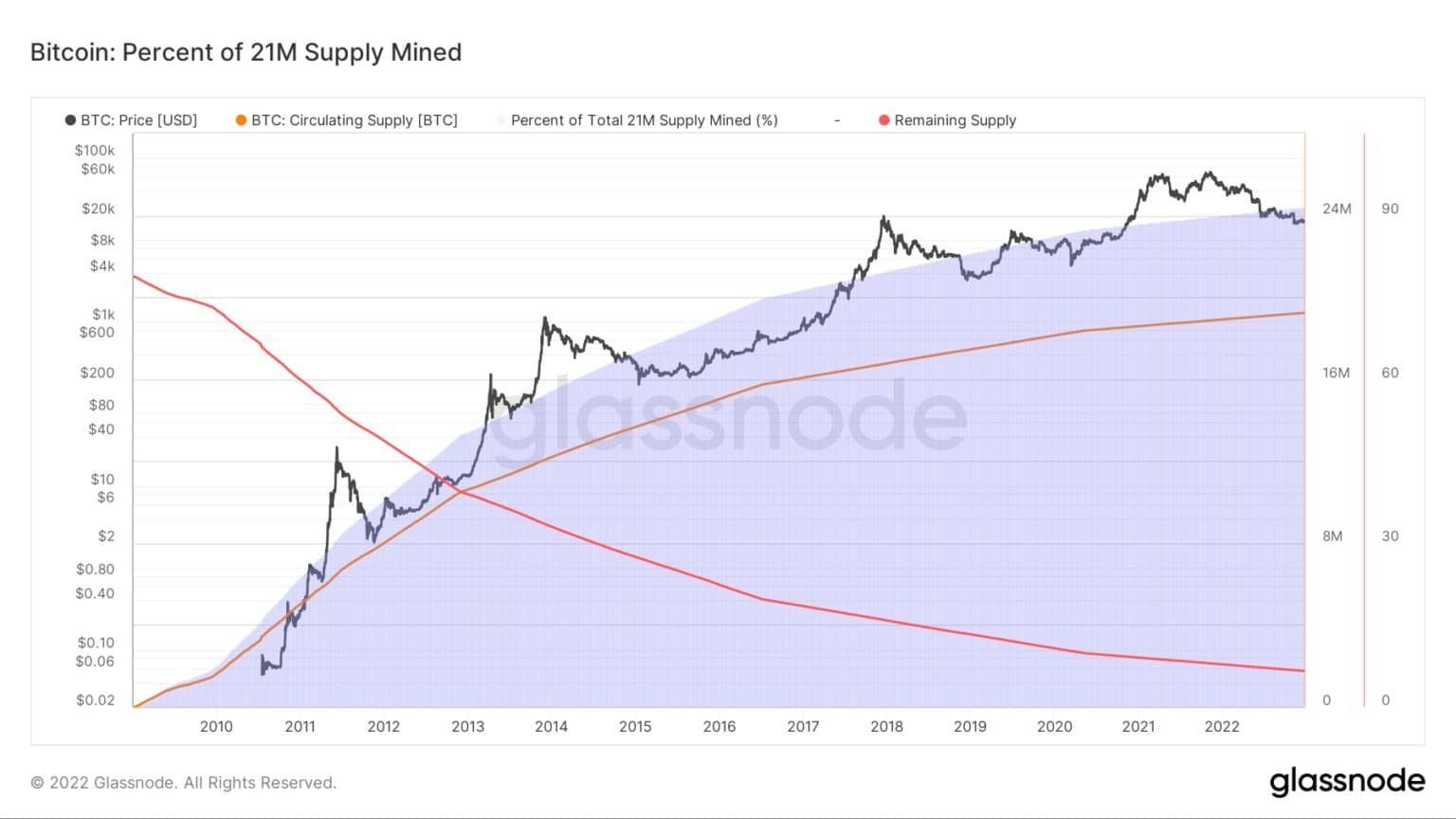Click the copyright Glassnode footer text
Image resolution: width=1456 pixels, height=819 pixels.
click(x=184, y=783)
